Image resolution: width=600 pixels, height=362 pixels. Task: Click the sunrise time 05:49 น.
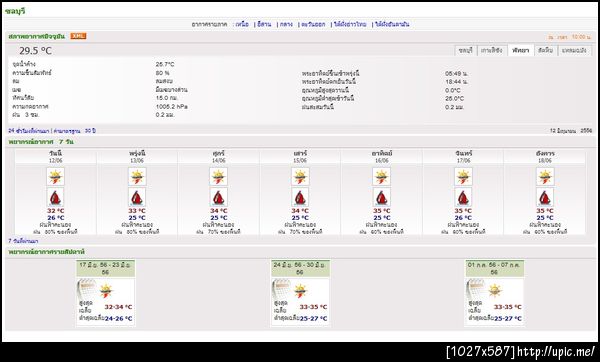click(x=456, y=73)
